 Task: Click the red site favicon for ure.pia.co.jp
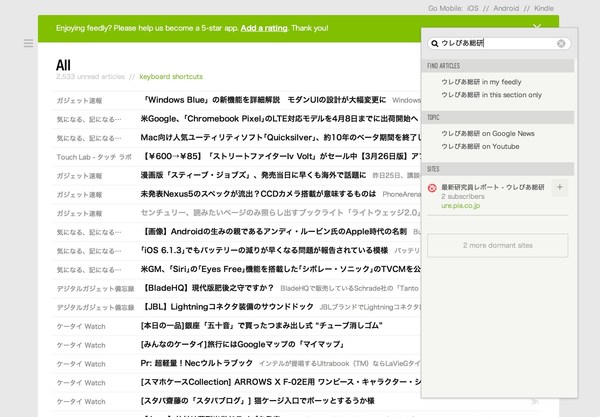(x=432, y=187)
